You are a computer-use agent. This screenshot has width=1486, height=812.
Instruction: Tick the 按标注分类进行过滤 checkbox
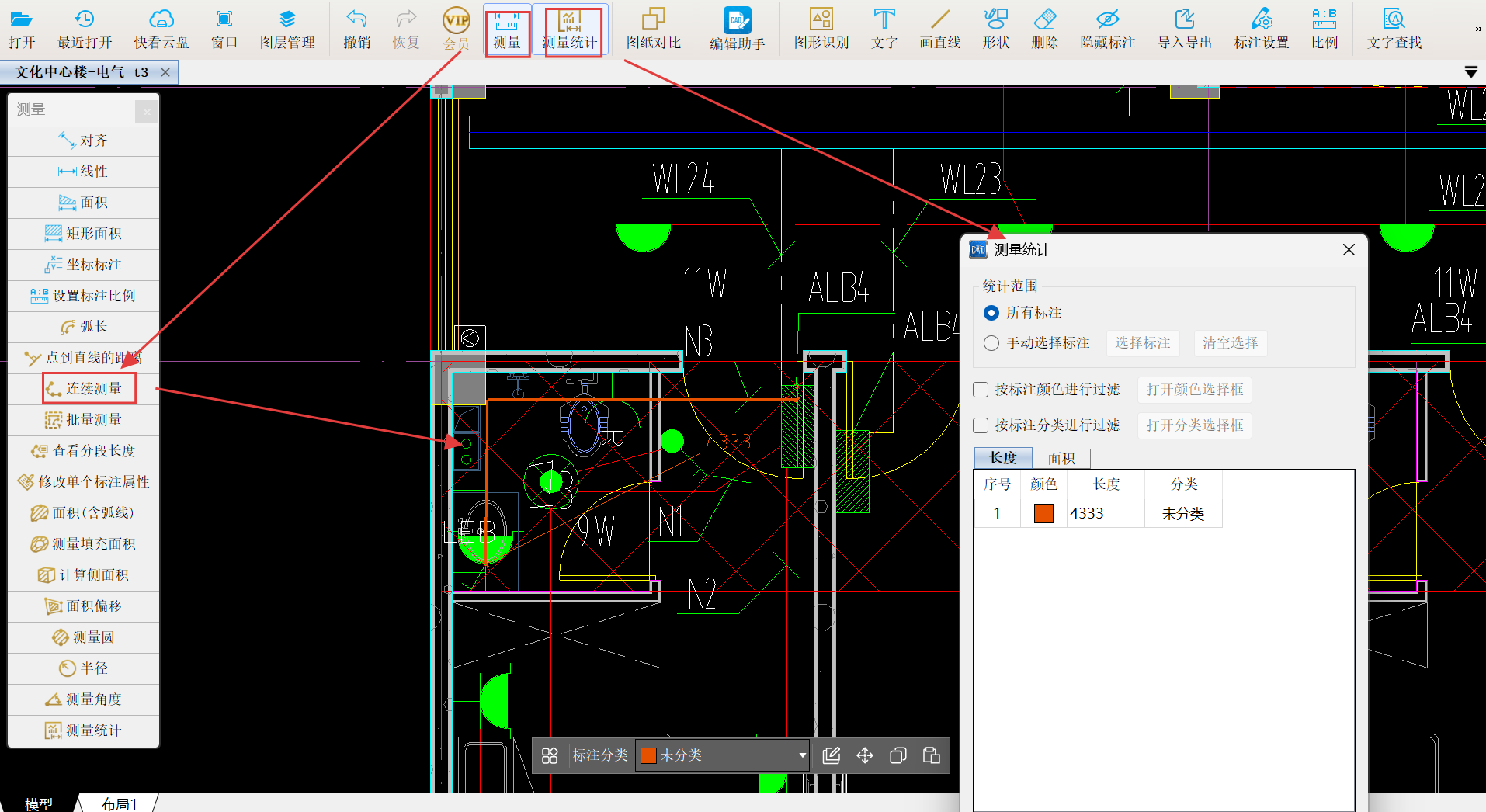[x=981, y=425]
